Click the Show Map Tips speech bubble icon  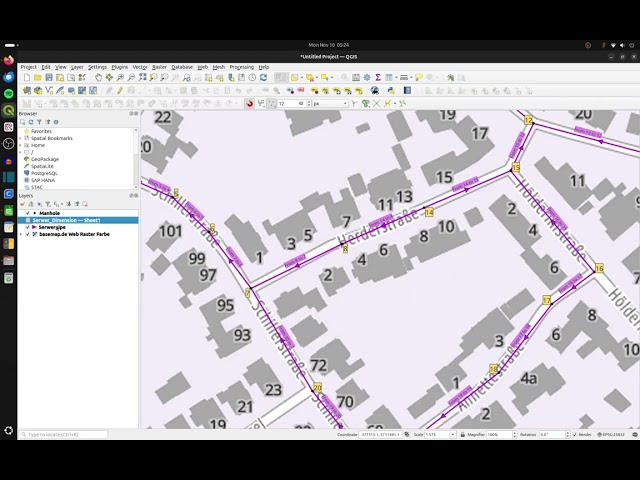coord(419,78)
